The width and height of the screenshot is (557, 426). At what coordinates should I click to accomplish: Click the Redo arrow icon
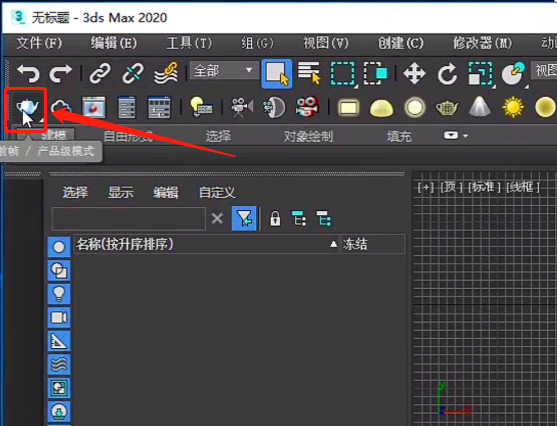tap(60, 74)
